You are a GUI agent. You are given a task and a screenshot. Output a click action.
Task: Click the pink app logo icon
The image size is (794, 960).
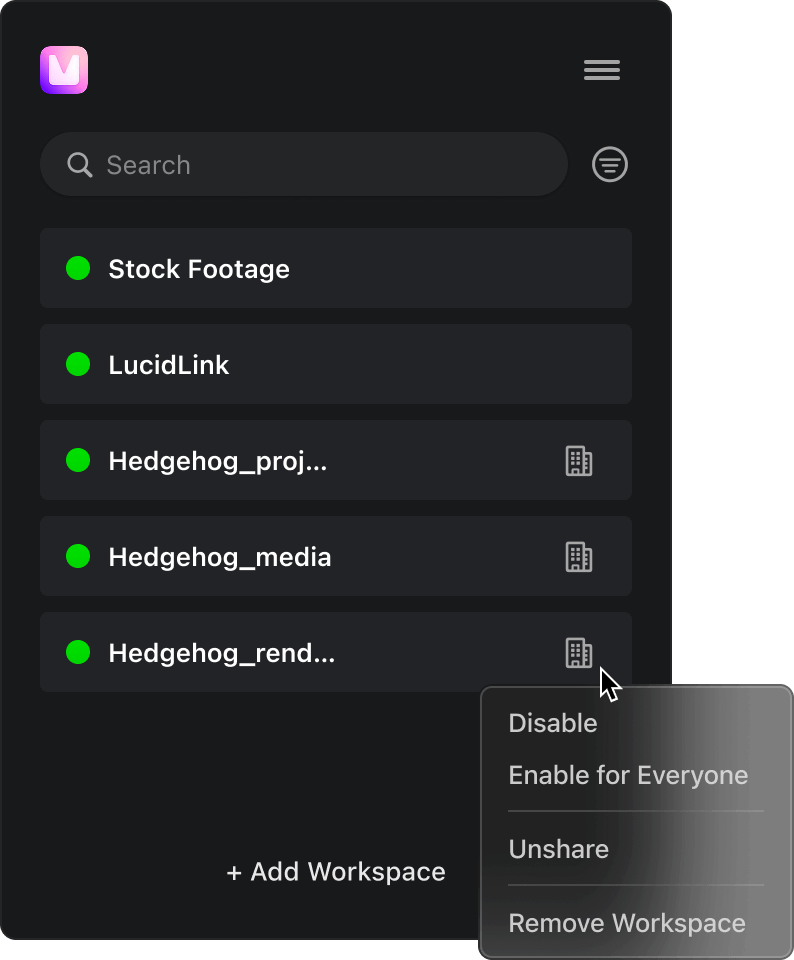click(64, 70)
